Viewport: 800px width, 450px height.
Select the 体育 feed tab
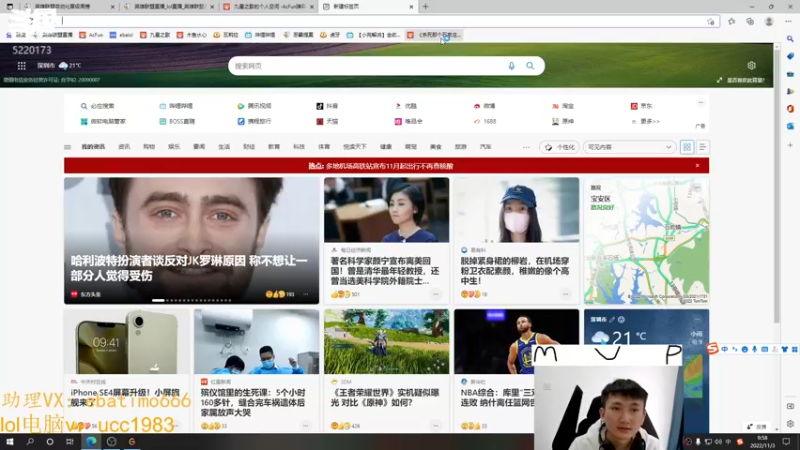tap(324, 147)
